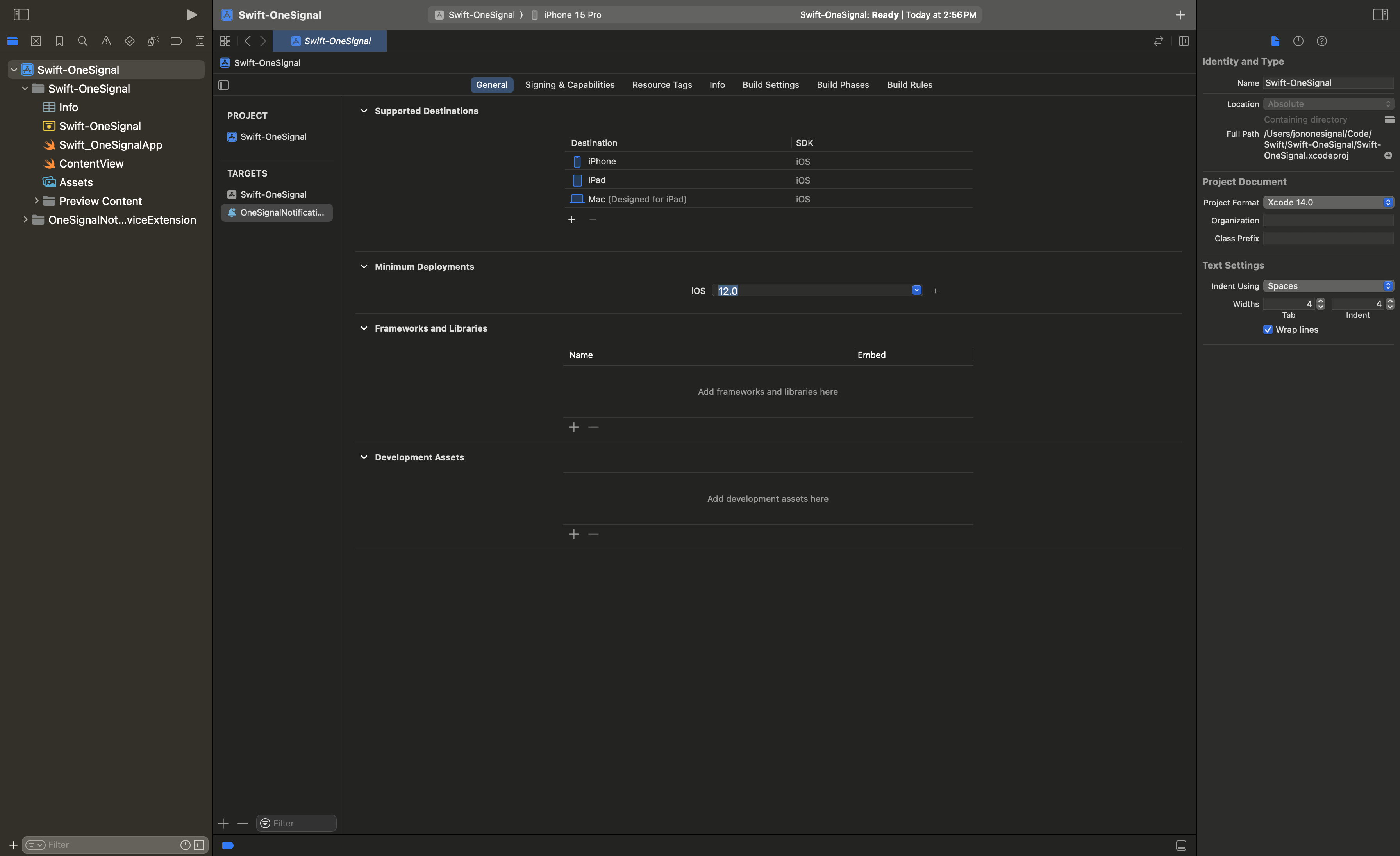
Task: Go forward with the editor forward arrow
Action: (263, 41)
